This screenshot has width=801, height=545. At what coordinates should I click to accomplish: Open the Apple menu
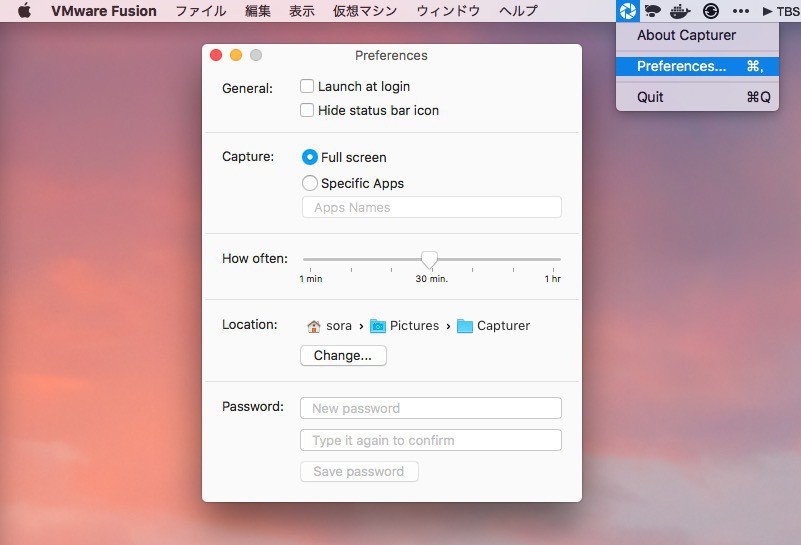pos(24,11)
